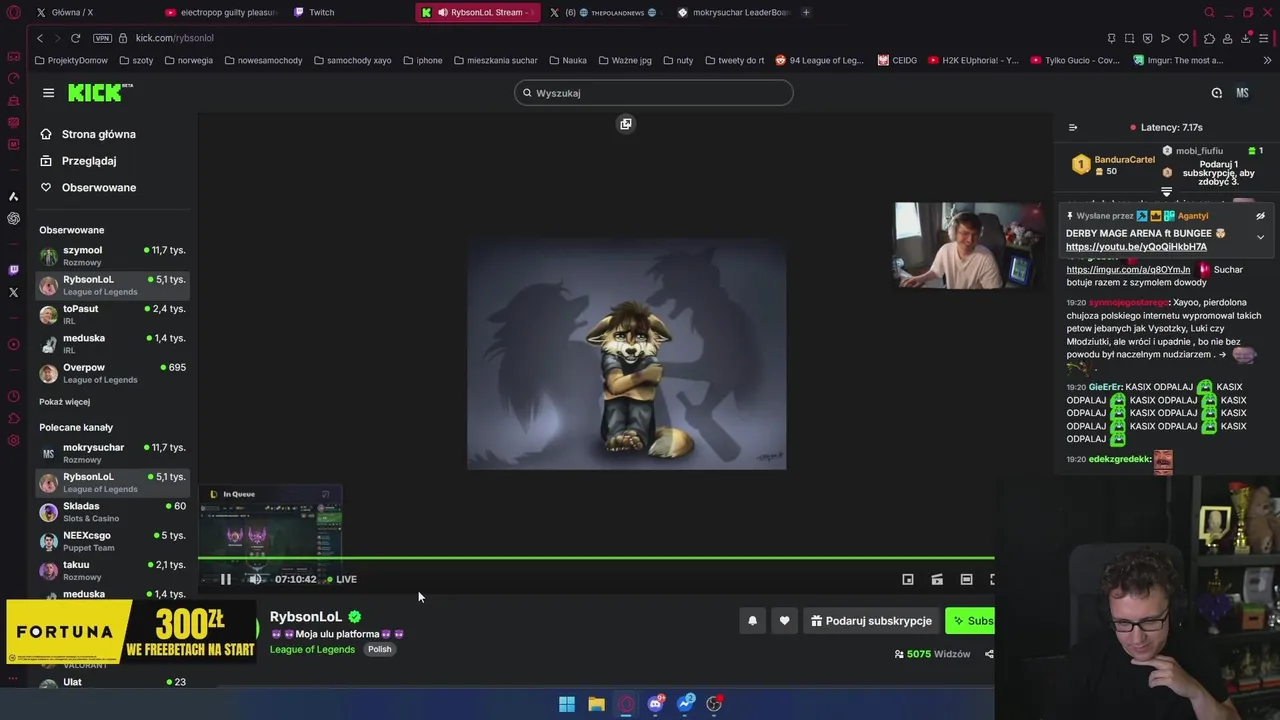Open CEIDG bookmark
The width and height of the screenshot is (1280, 720).
pos(897,60)
